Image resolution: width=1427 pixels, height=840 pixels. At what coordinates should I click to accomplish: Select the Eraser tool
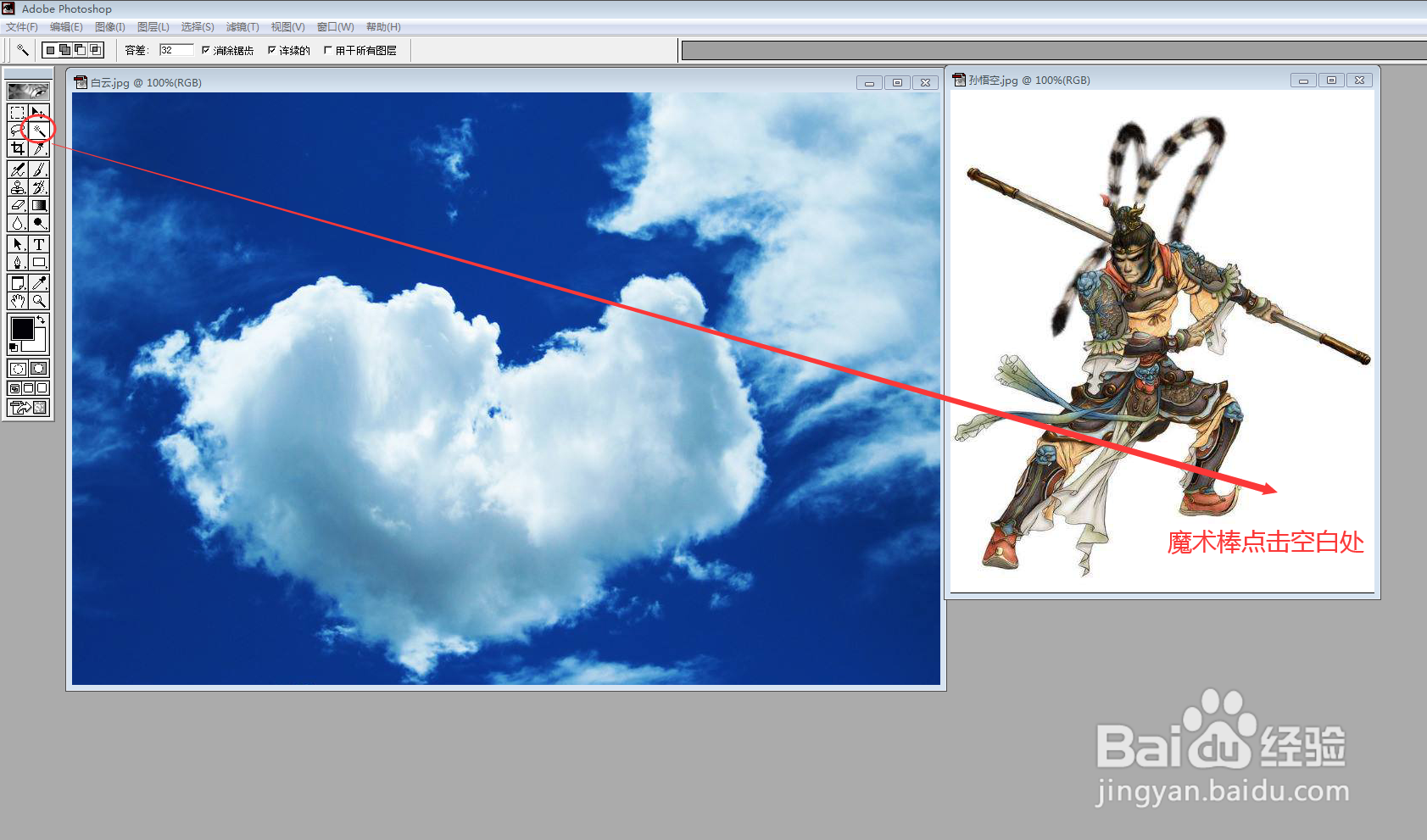[x=17, y=205]
